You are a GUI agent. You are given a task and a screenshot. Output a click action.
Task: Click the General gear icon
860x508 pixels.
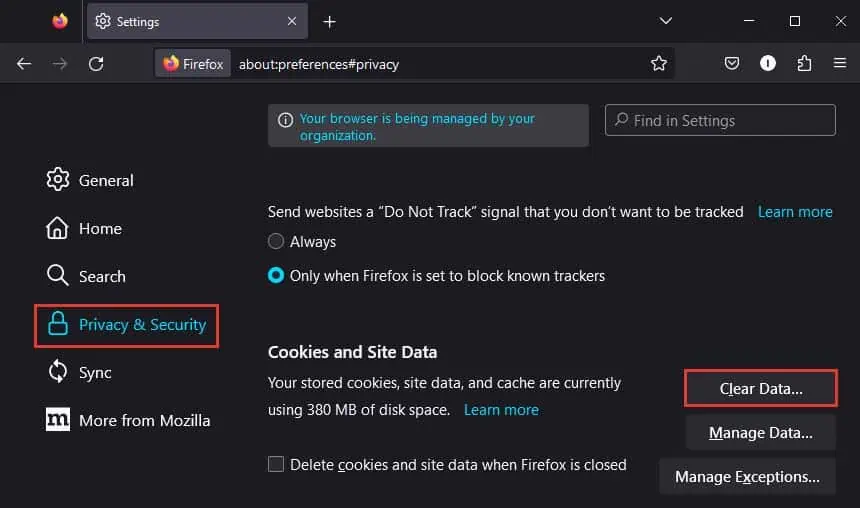(58, 179)
